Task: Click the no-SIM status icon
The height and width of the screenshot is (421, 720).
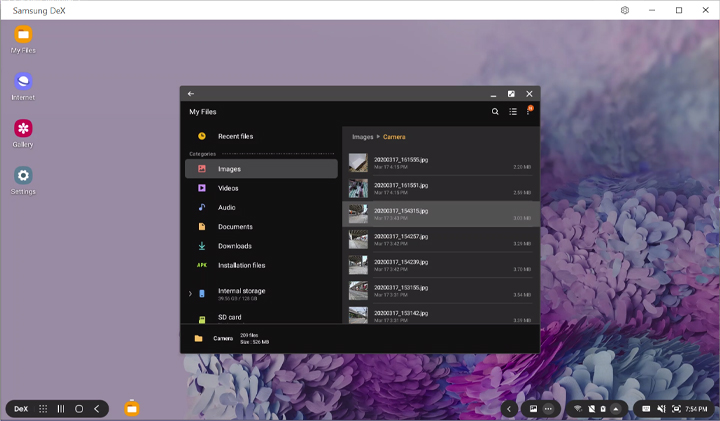Action: coord(591,409)
